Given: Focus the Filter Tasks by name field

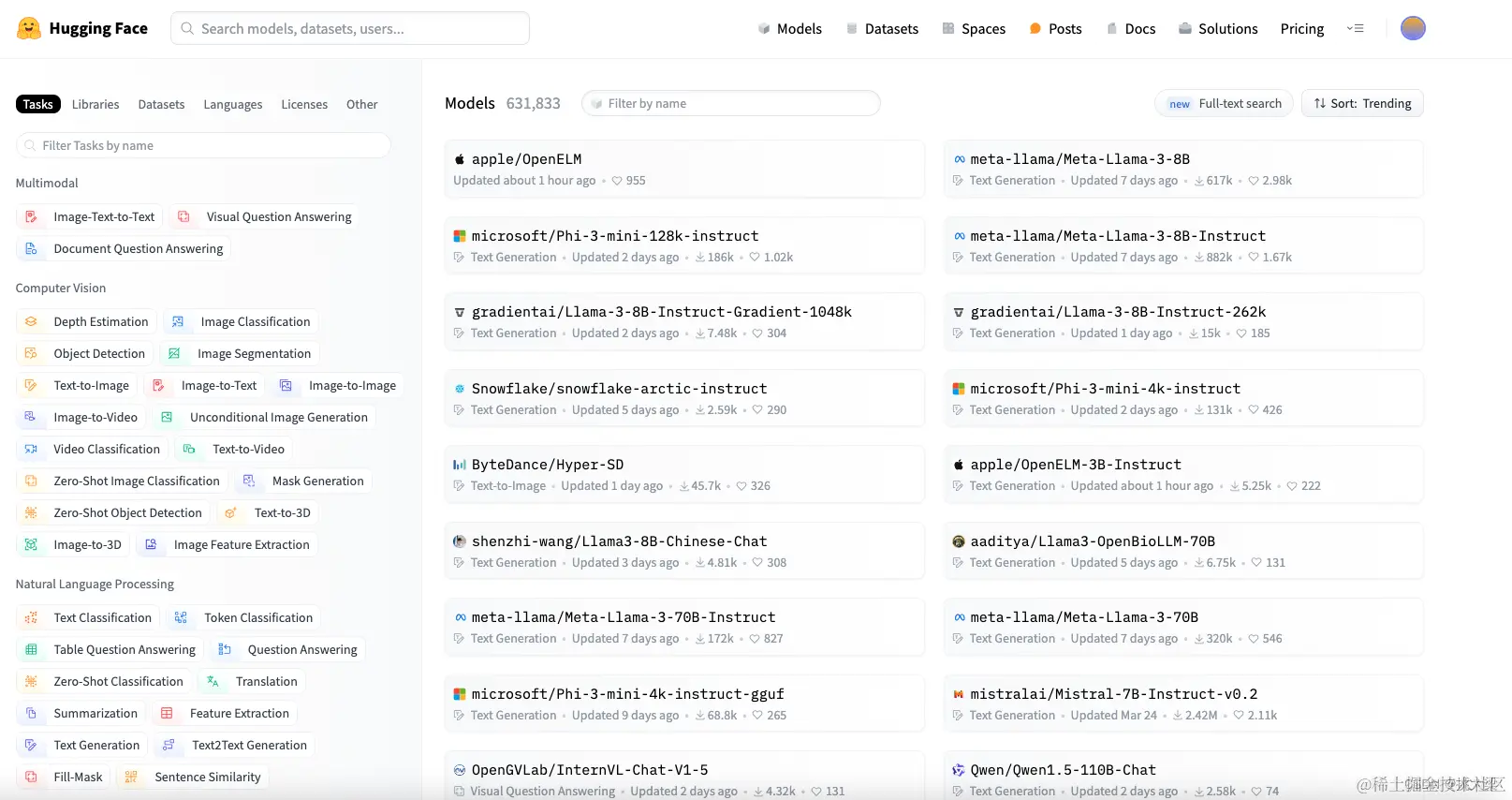Looking at the screenshot, I should click(203, 145).
